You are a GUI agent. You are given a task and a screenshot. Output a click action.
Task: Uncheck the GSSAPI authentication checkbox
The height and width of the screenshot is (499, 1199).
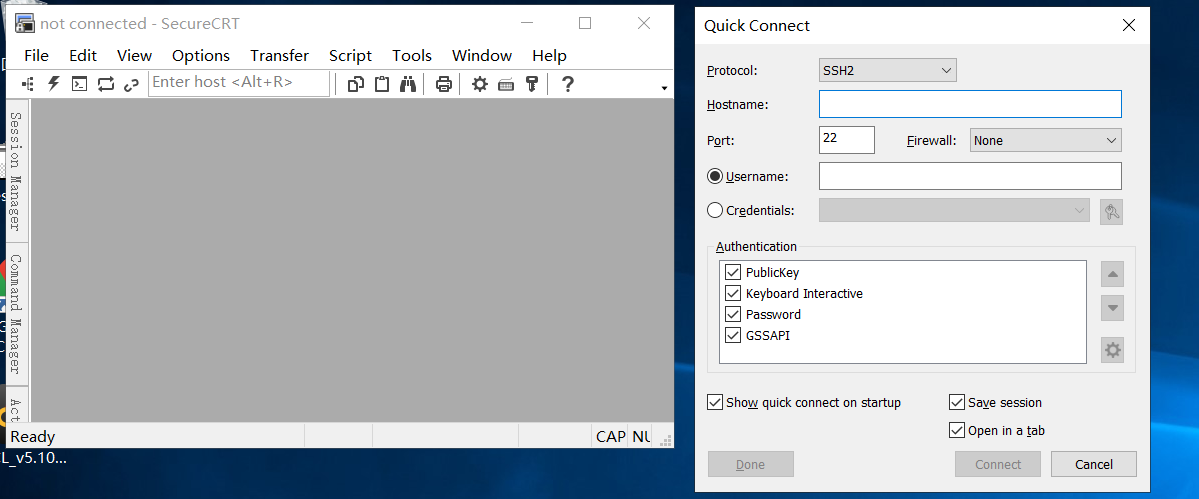pos(733,335)
